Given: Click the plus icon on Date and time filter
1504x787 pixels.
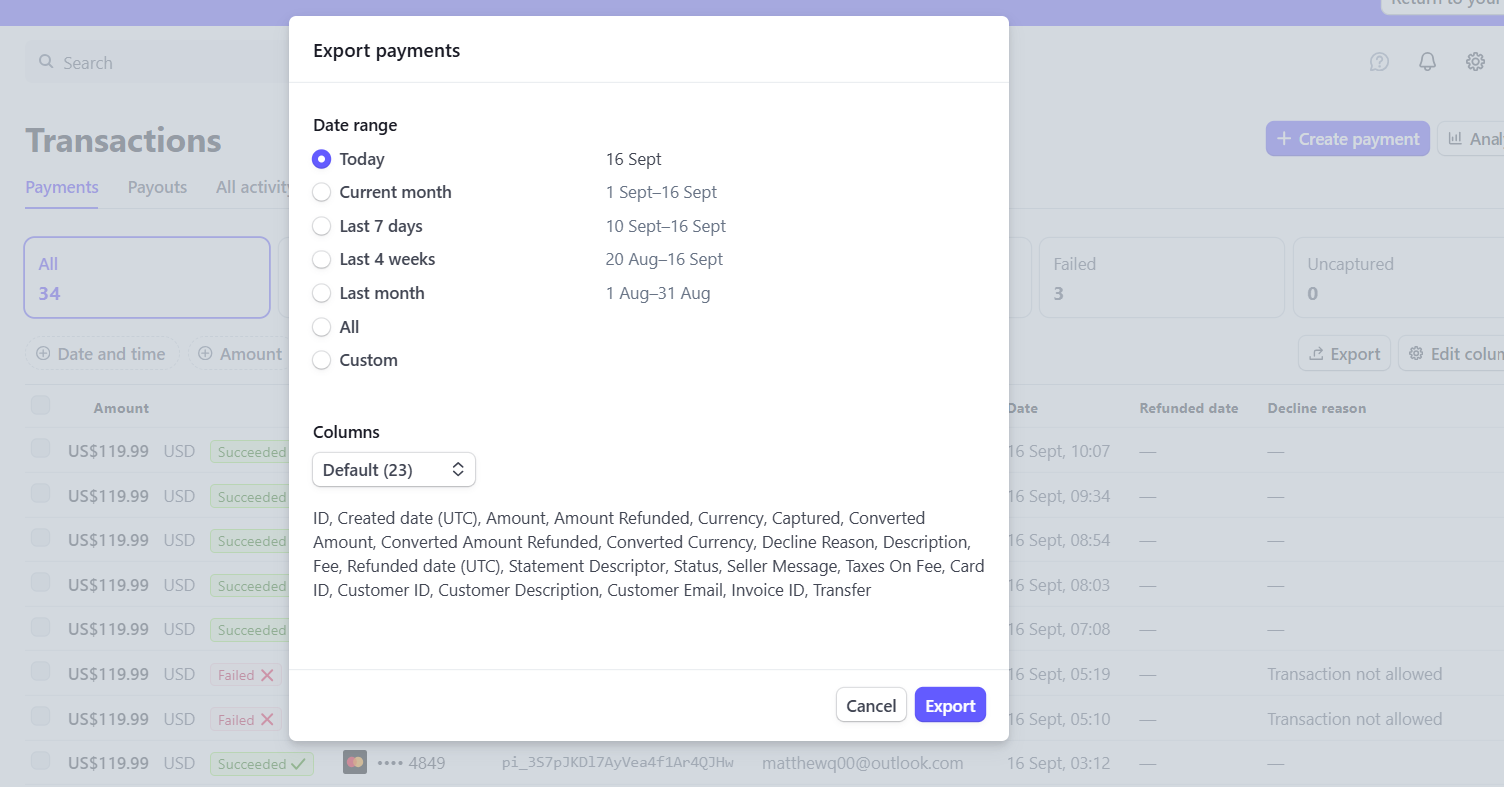Looking at the screenshot, I should point(43,354).
